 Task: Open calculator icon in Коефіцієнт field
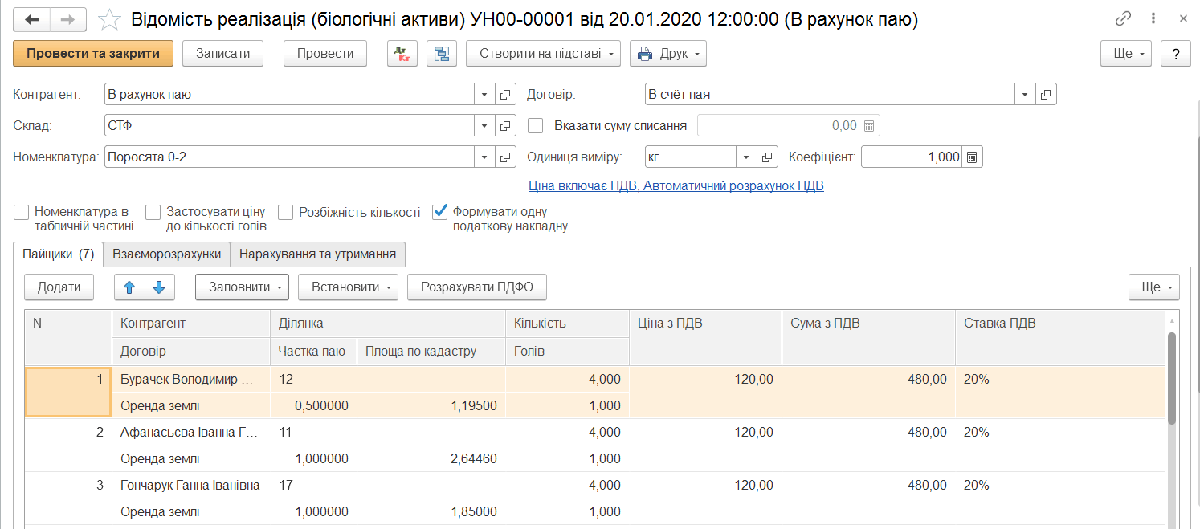[x=973, y=157]
